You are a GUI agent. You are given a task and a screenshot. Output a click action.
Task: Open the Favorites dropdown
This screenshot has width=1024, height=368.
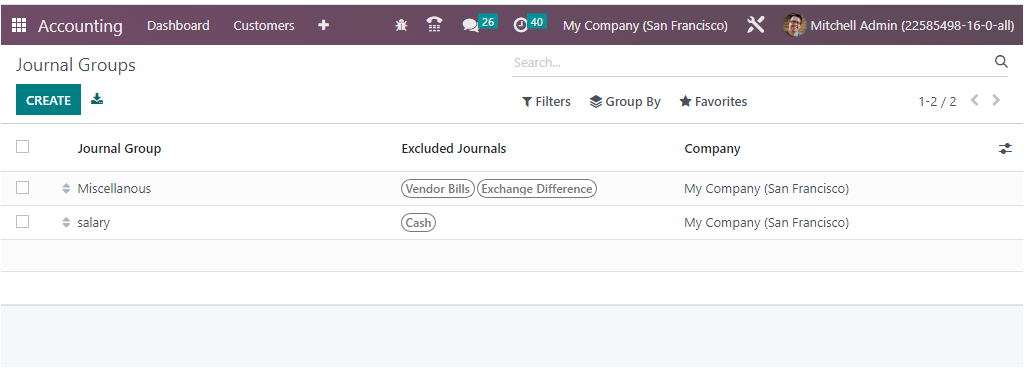(713, 102)
